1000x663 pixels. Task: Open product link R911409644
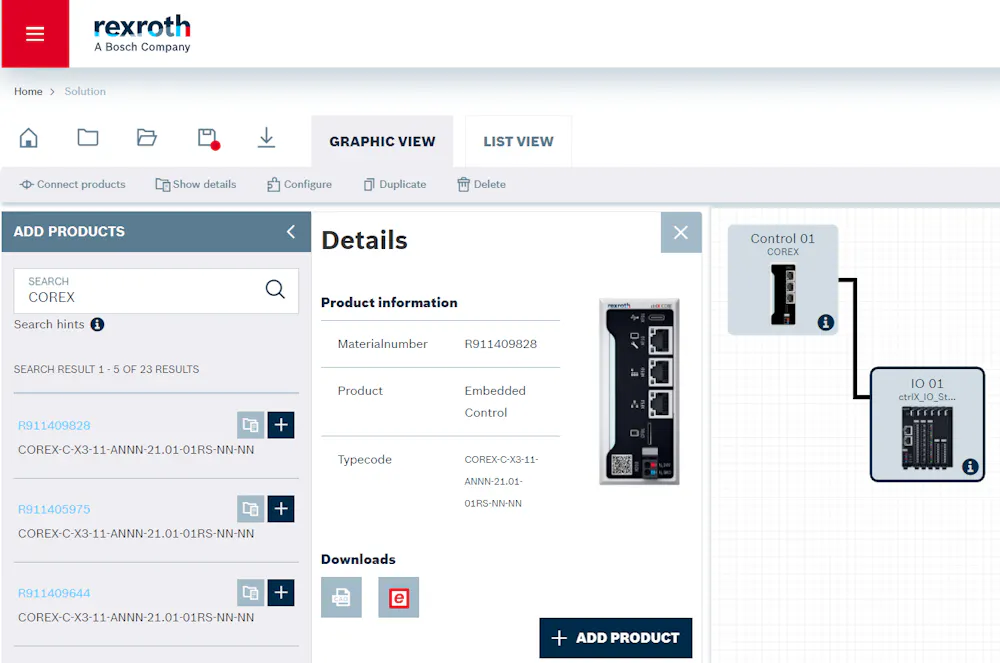point(54,594)
